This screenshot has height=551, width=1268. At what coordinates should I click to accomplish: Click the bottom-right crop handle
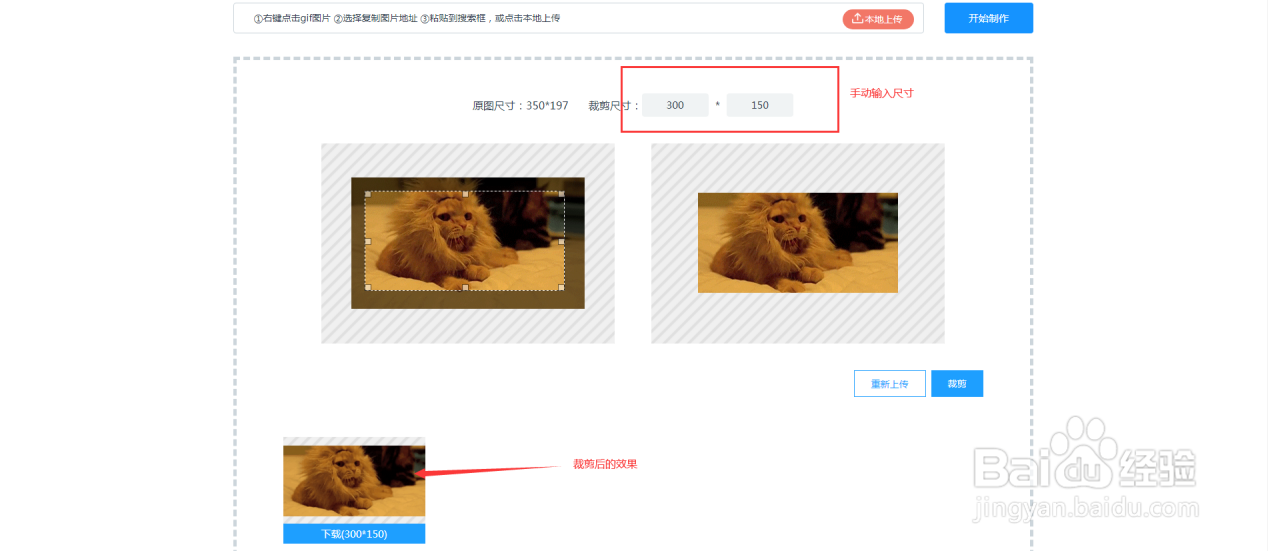[562, 288]
